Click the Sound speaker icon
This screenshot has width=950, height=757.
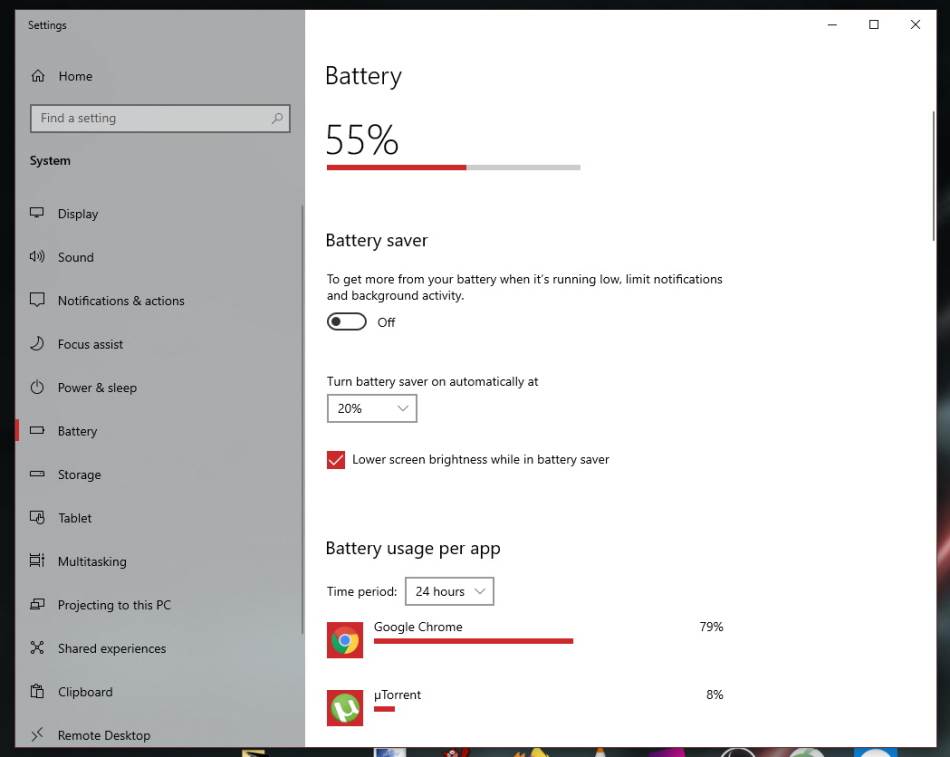(38, 257)
